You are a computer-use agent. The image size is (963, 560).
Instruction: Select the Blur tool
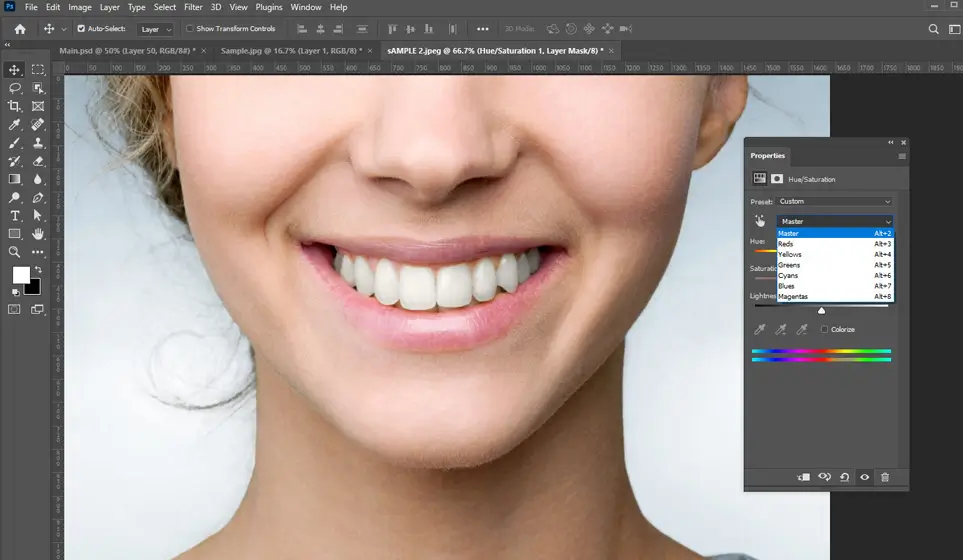click(x=38, y=179)
